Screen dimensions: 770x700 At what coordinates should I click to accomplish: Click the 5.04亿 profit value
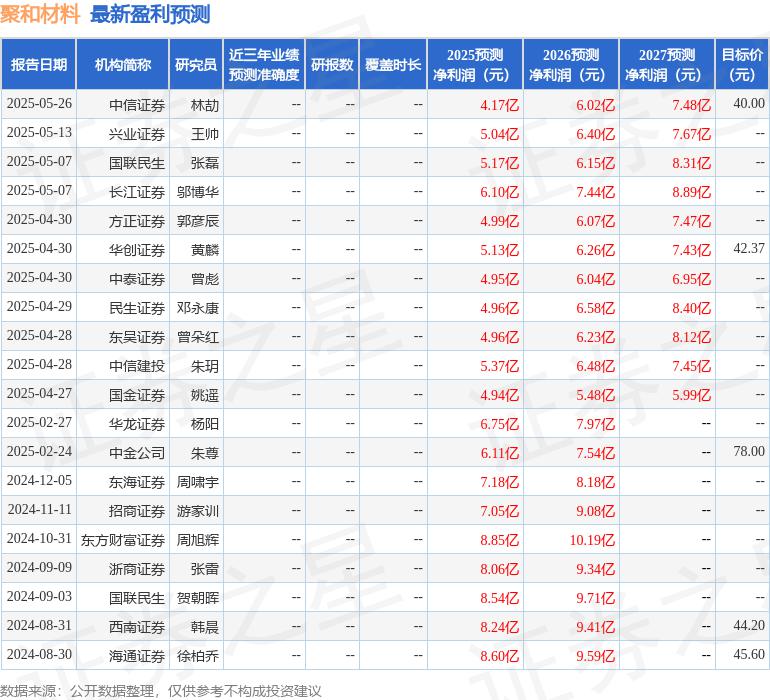point(499,134)
